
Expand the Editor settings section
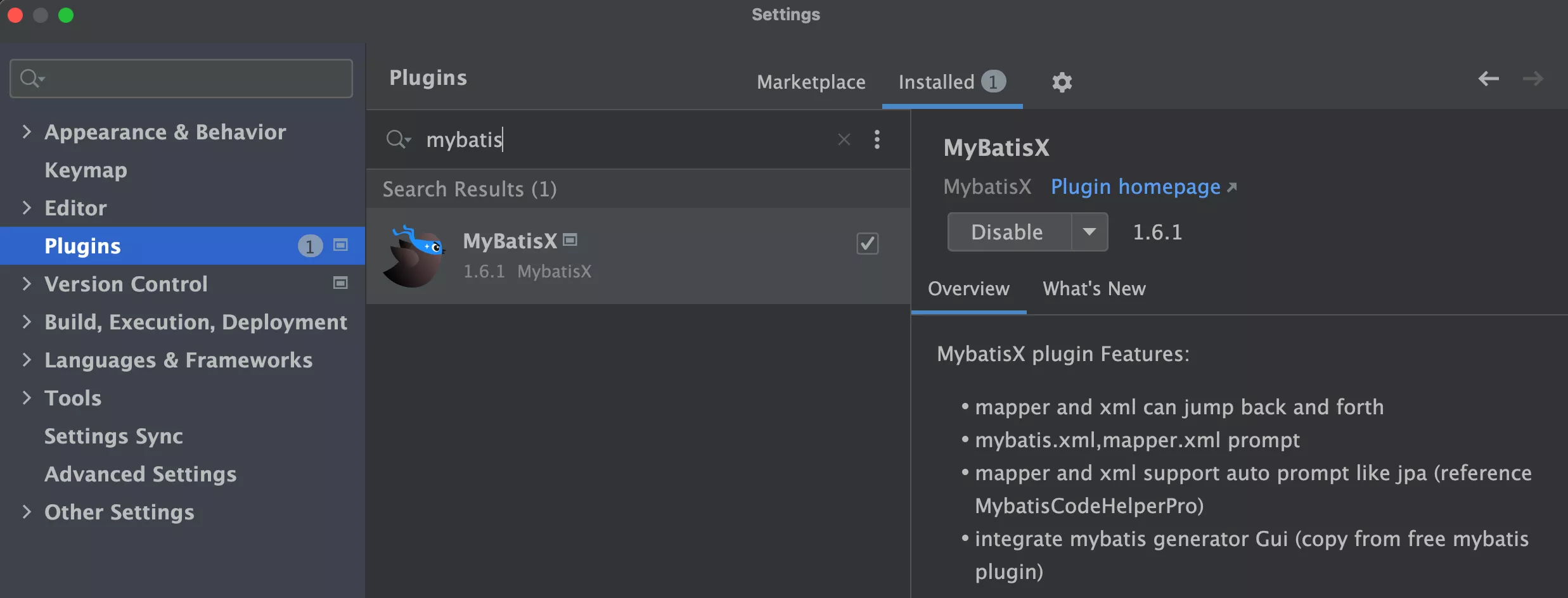coord(27,208)
